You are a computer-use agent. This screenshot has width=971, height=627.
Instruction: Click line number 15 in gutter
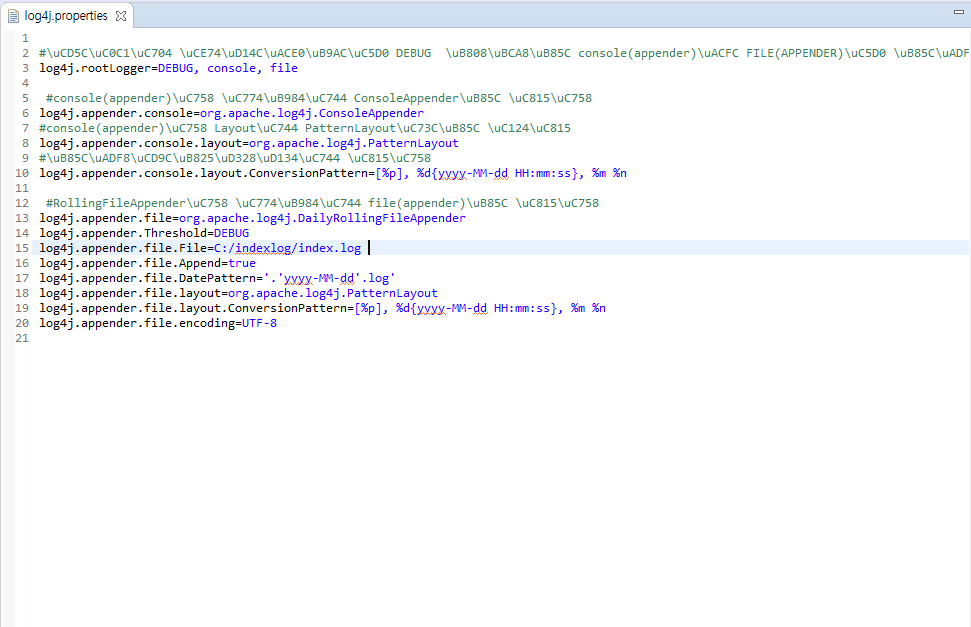[22, 248]
